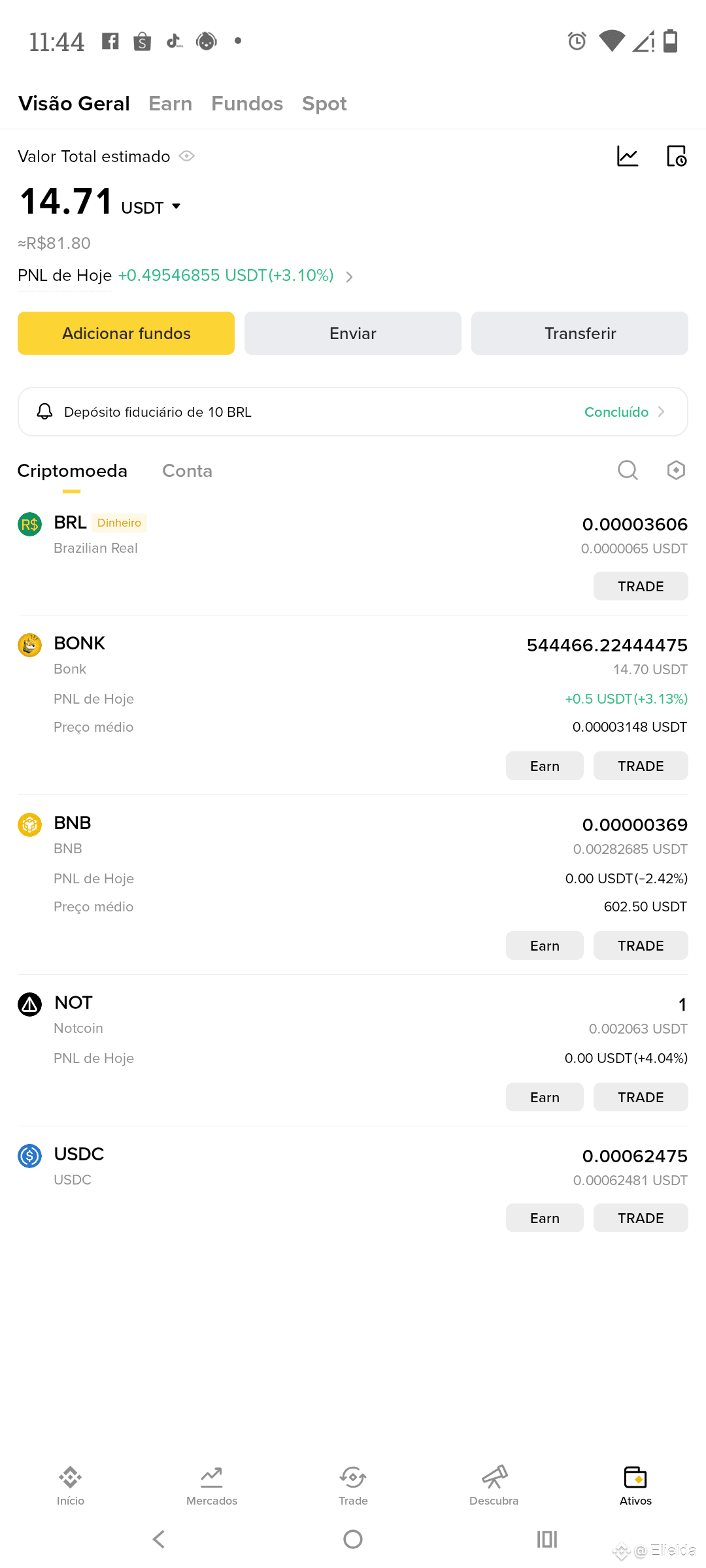Tap the Adicionar fundos button
This screenshot has height=1568, width=706.
pos(126,333)
